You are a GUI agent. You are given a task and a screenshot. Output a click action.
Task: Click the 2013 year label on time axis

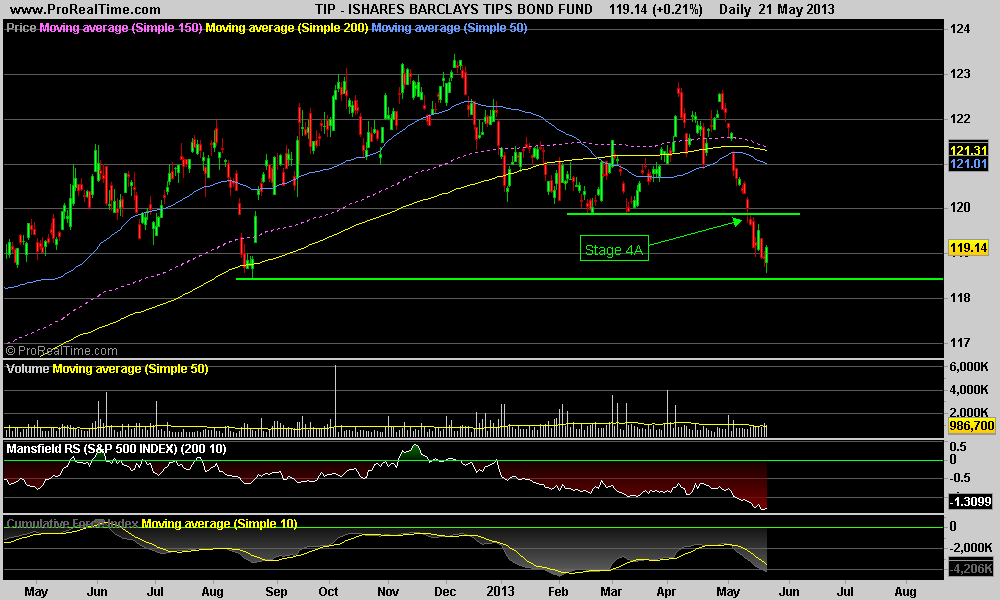(501, 592)
